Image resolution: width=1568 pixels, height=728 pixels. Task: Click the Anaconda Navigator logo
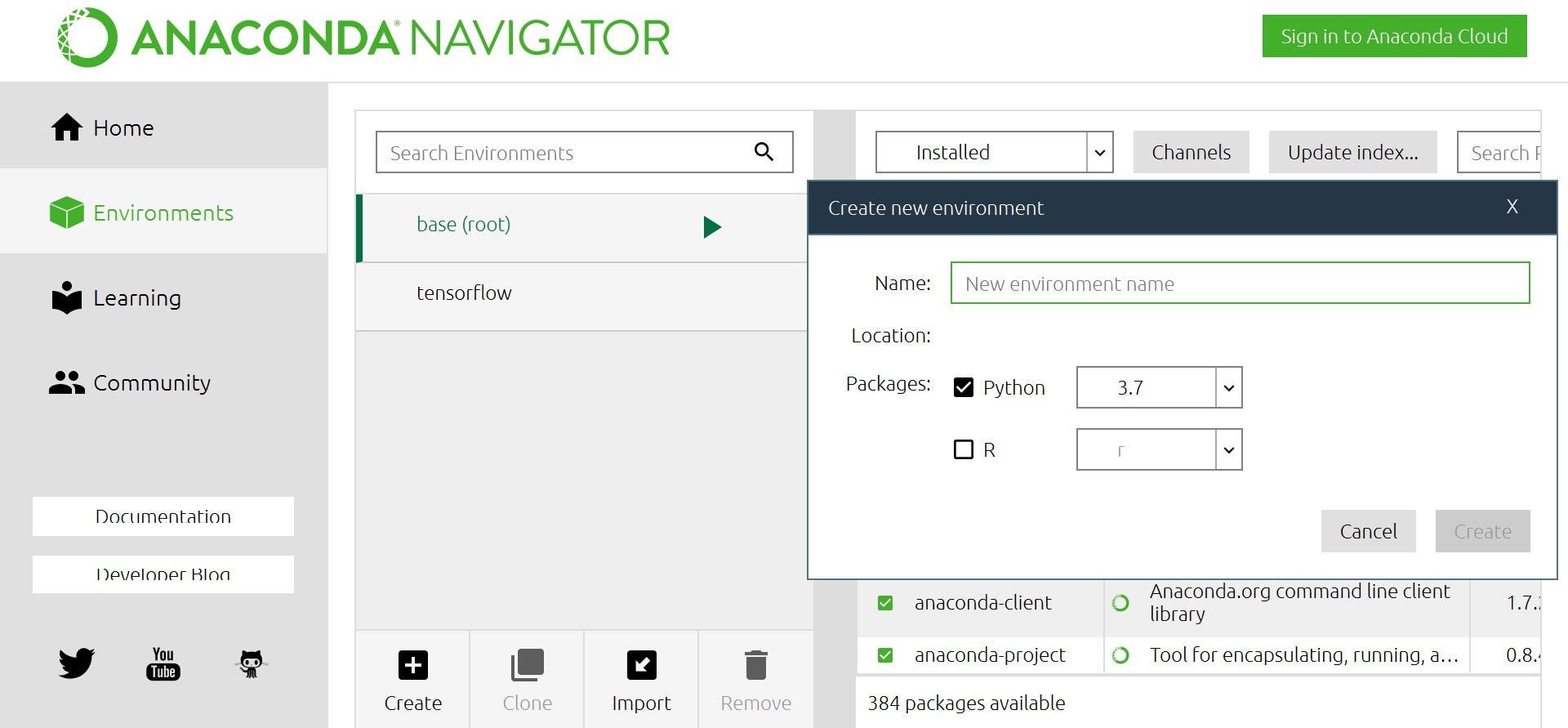click(363, 38)
